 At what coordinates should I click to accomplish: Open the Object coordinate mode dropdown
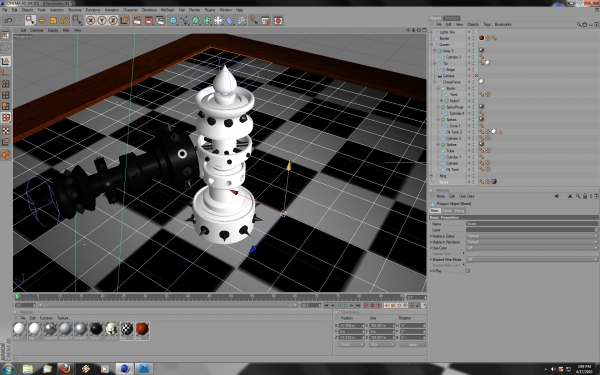351,344
